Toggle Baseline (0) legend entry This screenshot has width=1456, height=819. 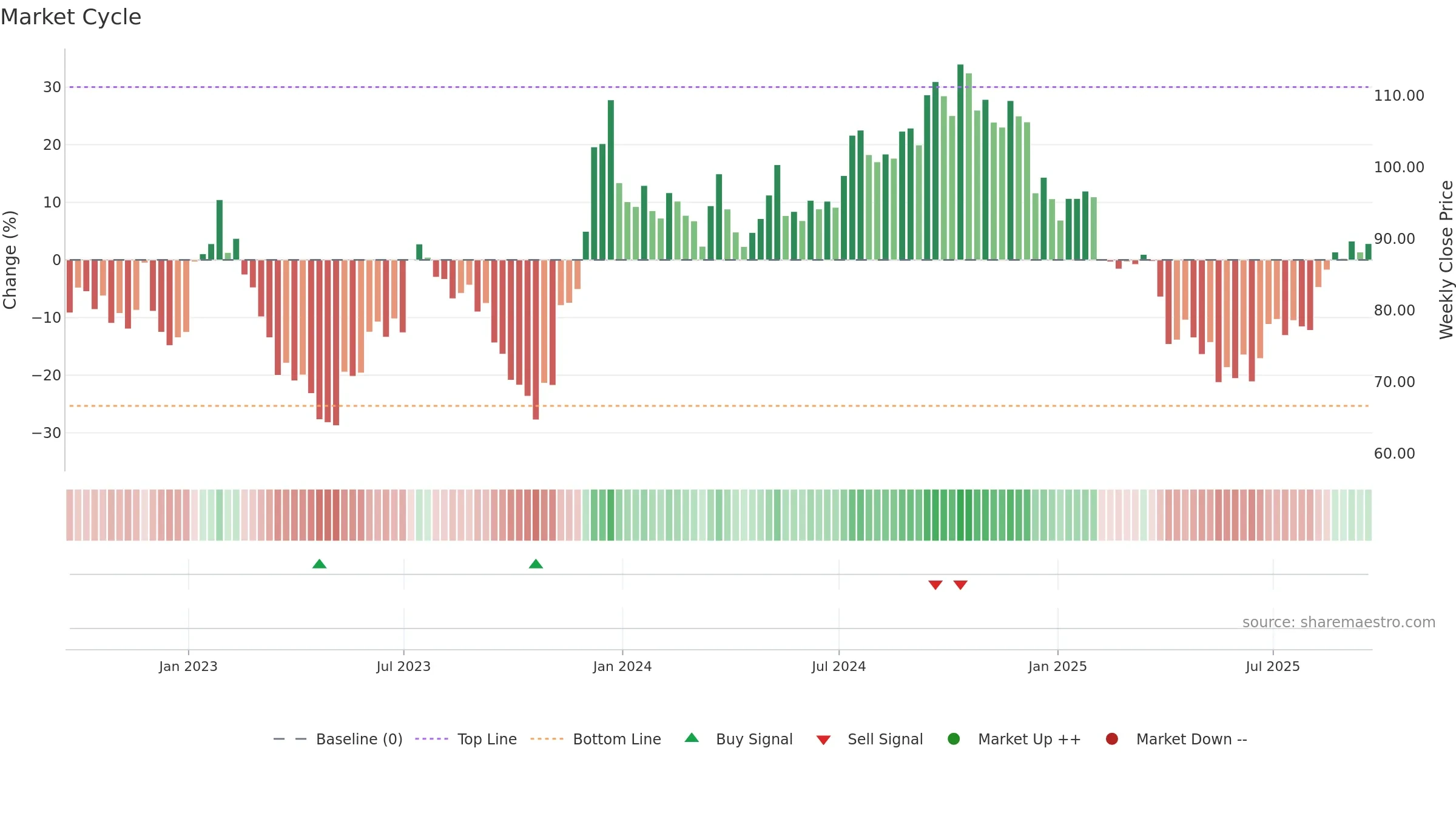338,739
